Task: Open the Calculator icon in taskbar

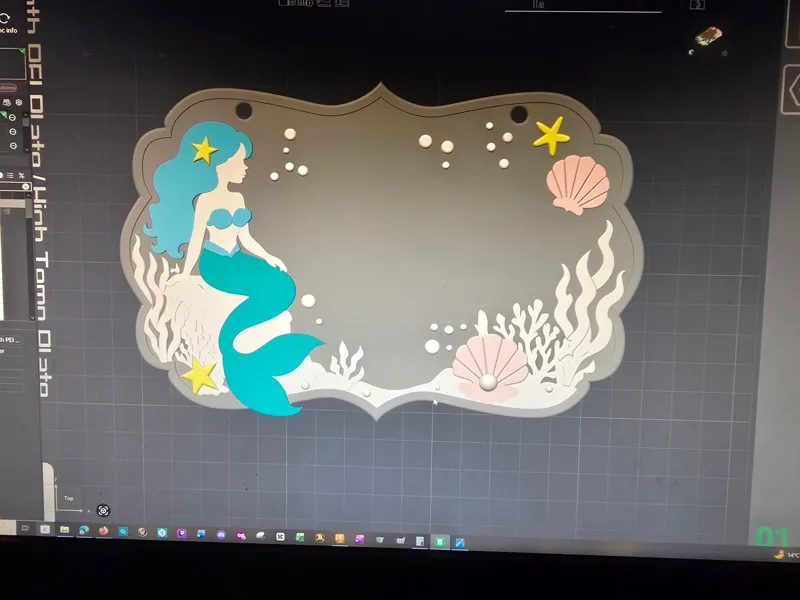Action: click(x=420, y=541)
